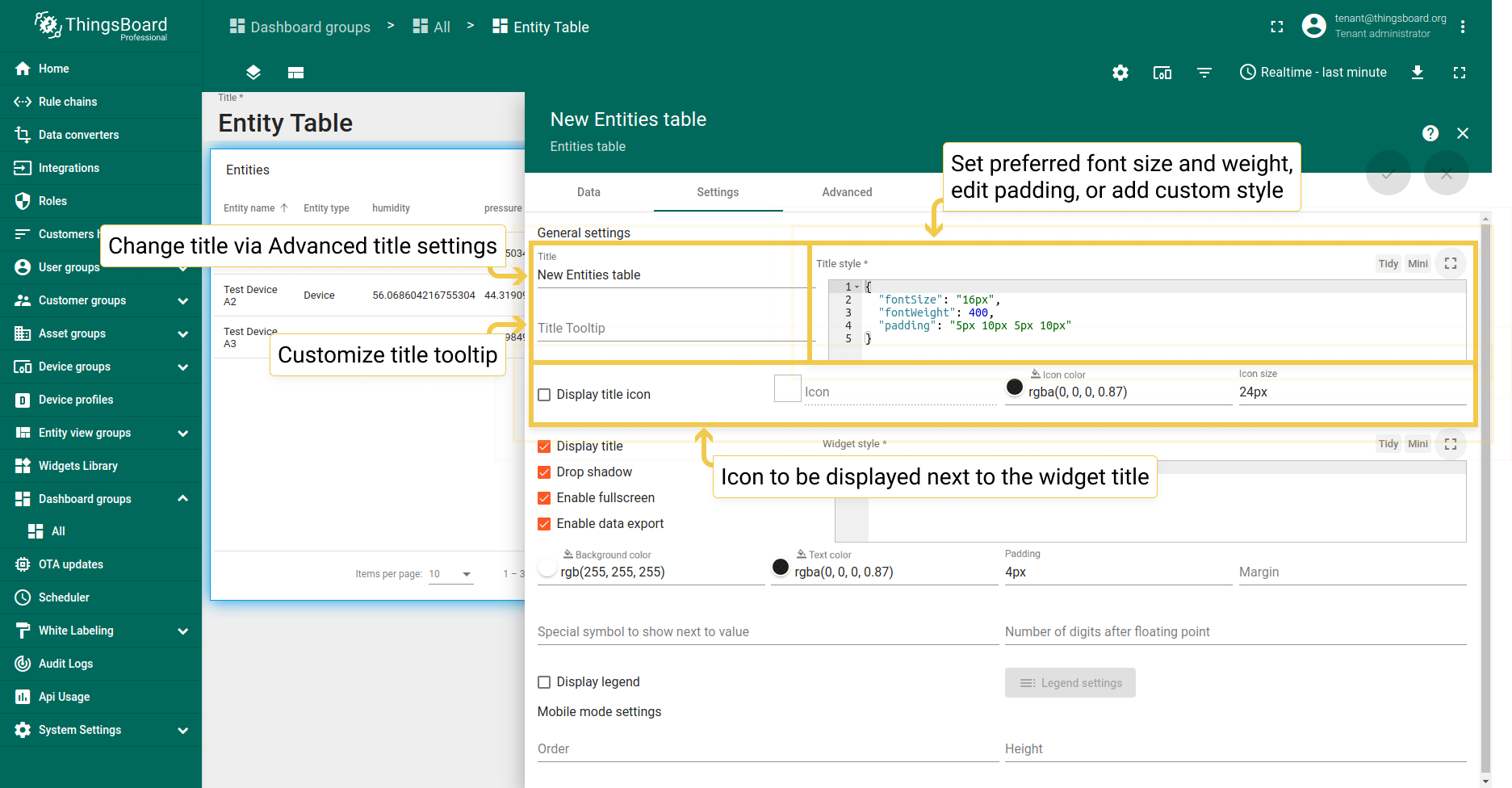The width and height of the screenshot is (1512, 788).
Task: Expand Widget style editor to fullscreen
Action: pos(1451,444)
